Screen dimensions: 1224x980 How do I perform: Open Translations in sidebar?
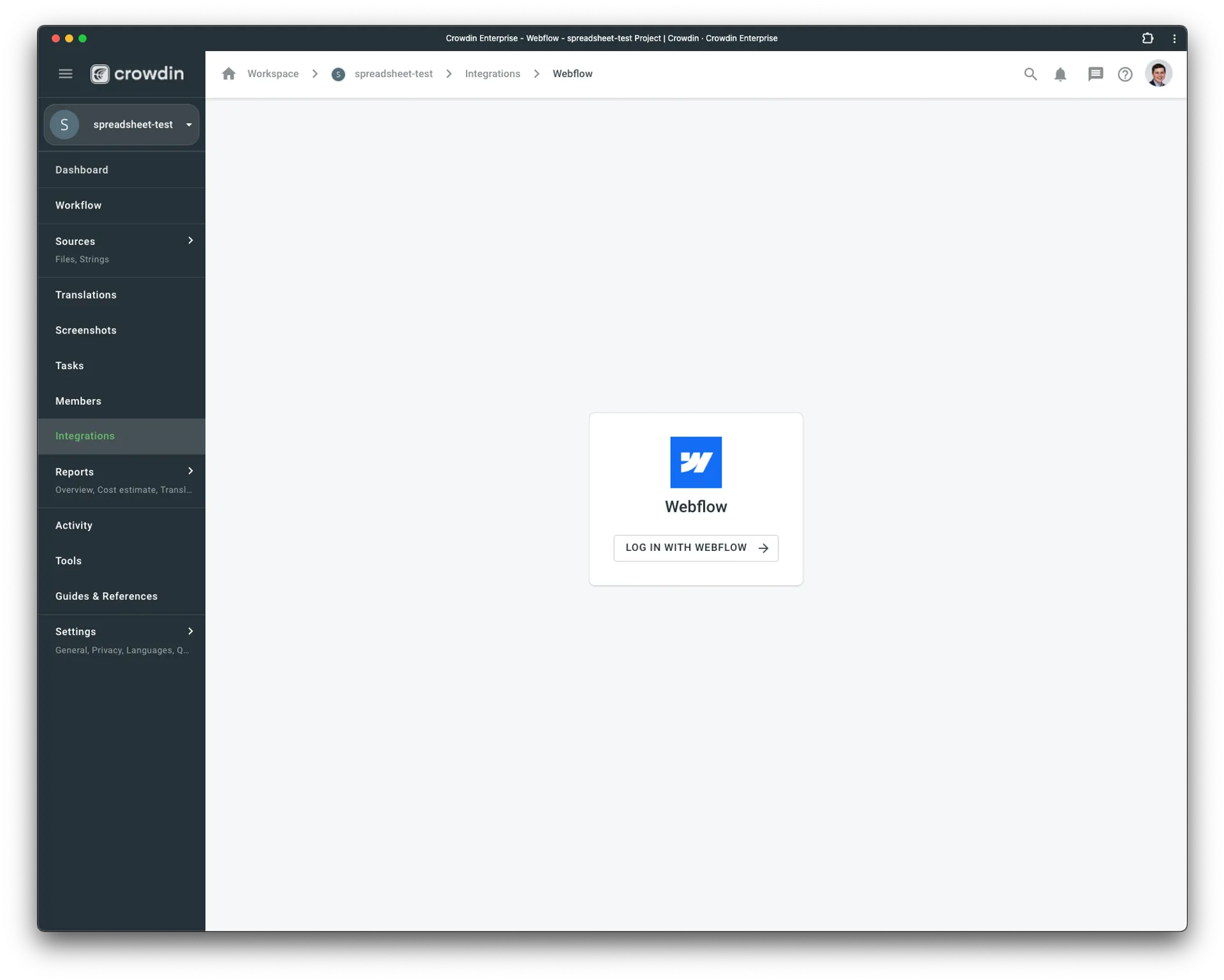point(121,295)
